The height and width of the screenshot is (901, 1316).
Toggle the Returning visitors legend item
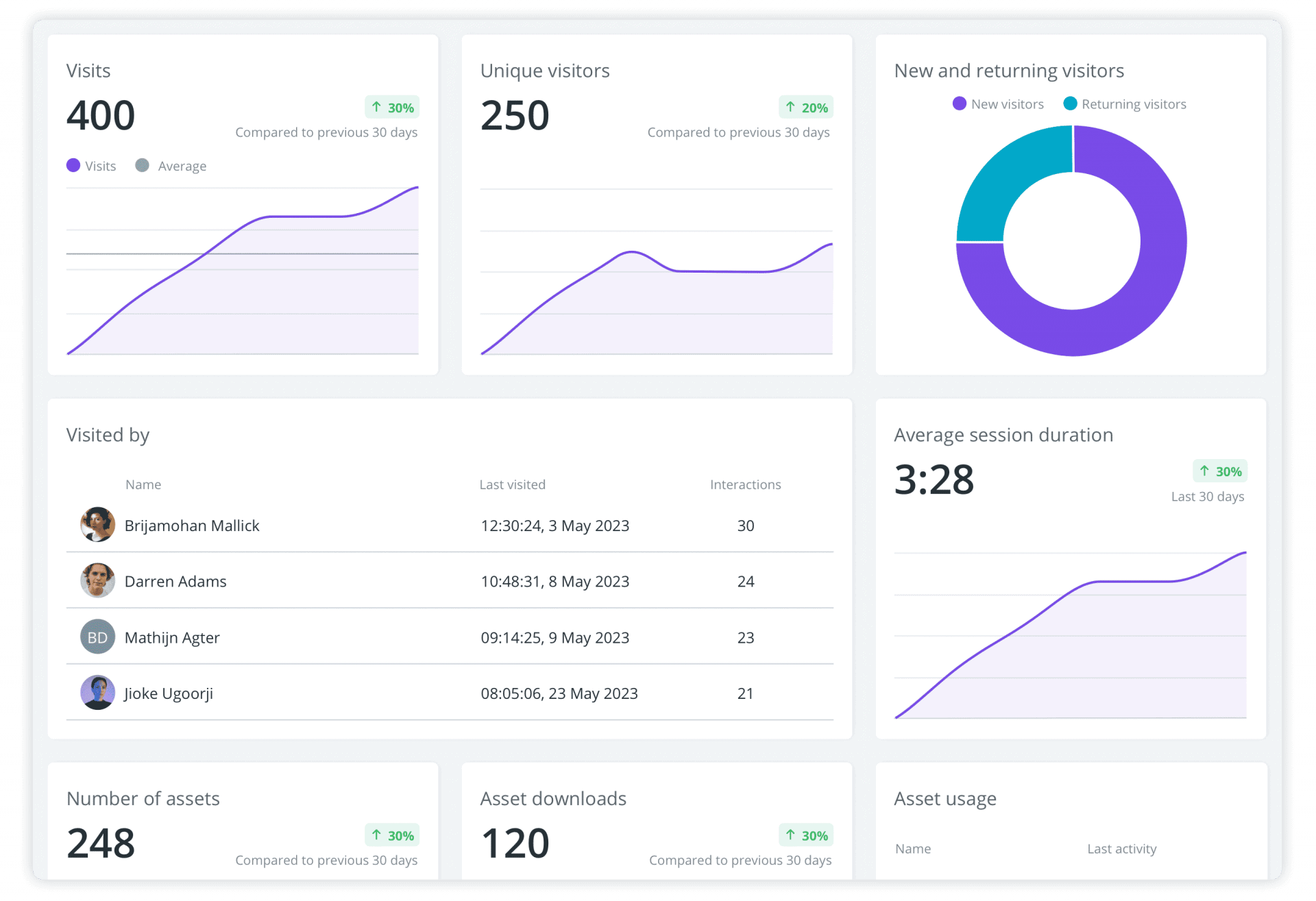point(1125,104)
